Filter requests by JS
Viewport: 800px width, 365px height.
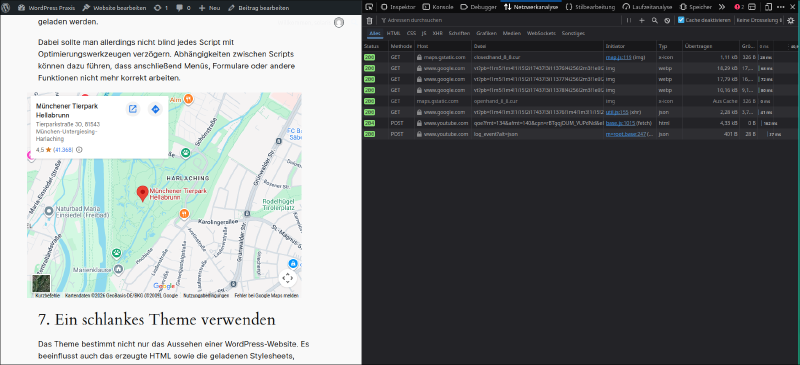click(424, 33)
